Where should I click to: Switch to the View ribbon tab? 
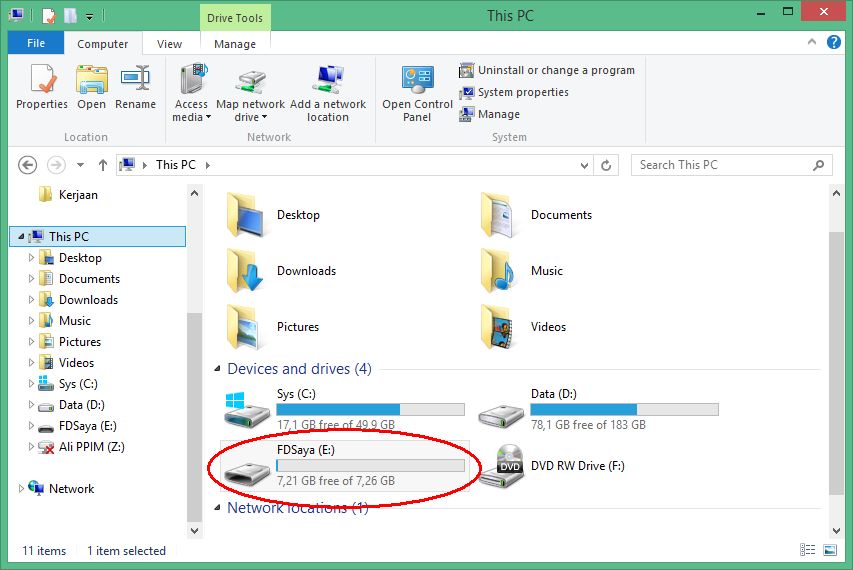[x=169, y=44]
